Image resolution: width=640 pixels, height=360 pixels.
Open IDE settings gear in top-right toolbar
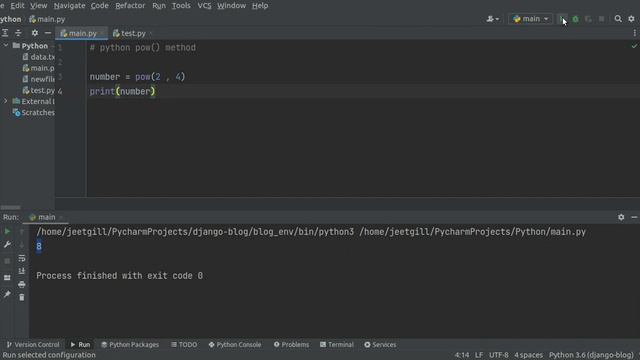tap(631, 19)
